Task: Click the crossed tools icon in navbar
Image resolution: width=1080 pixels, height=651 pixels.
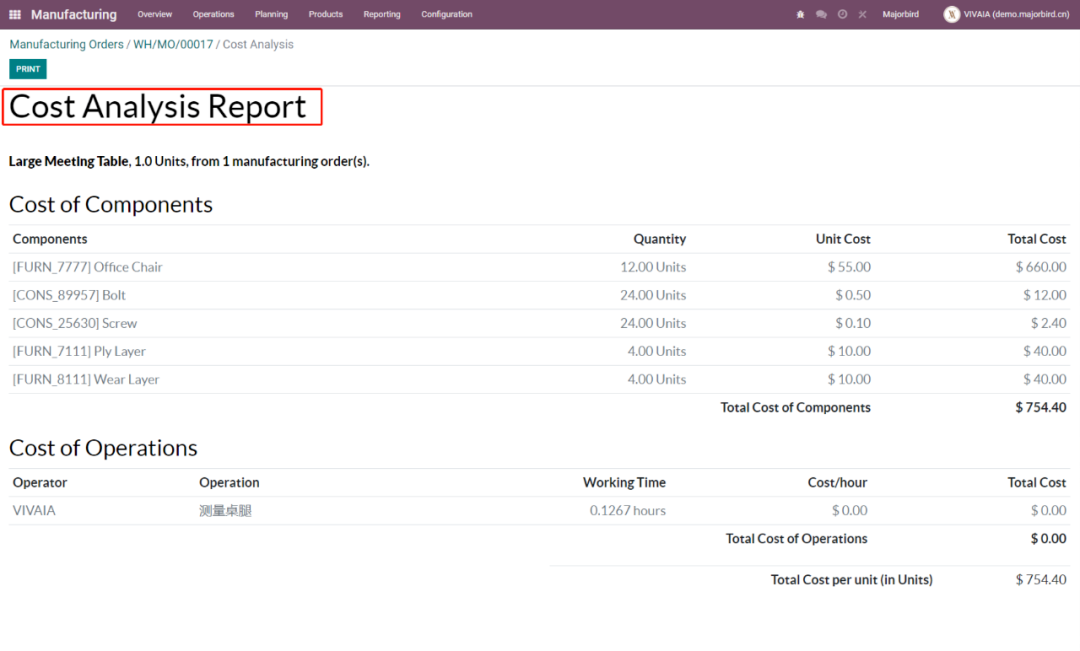Action: point(862,15)
